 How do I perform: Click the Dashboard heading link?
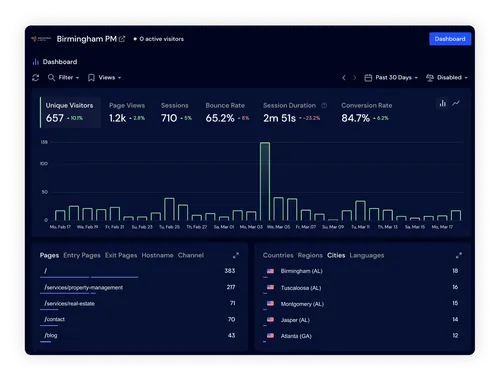point(60,62)
